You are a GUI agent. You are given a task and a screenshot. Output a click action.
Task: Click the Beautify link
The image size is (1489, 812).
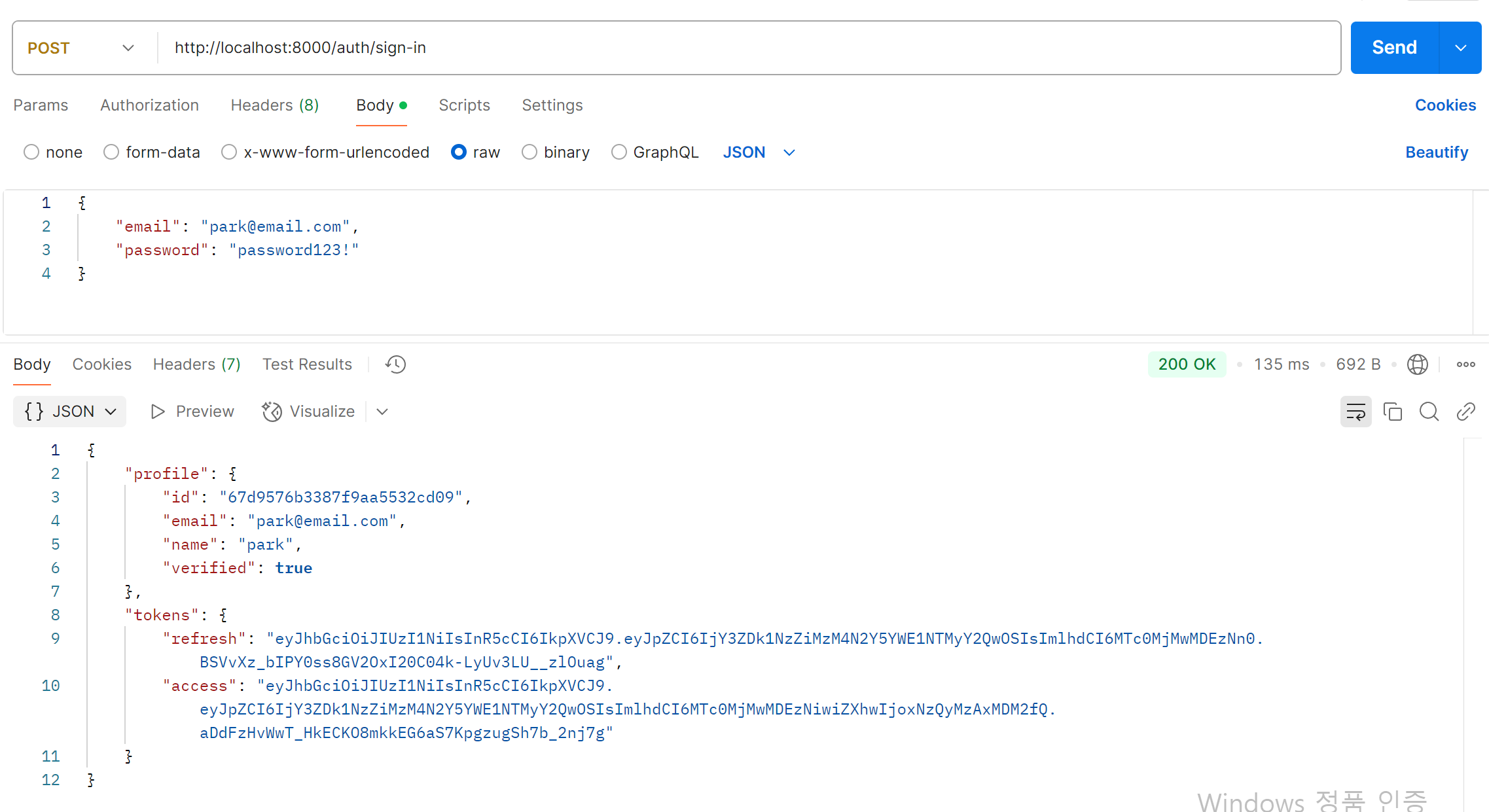click(x=1436, y=152)
